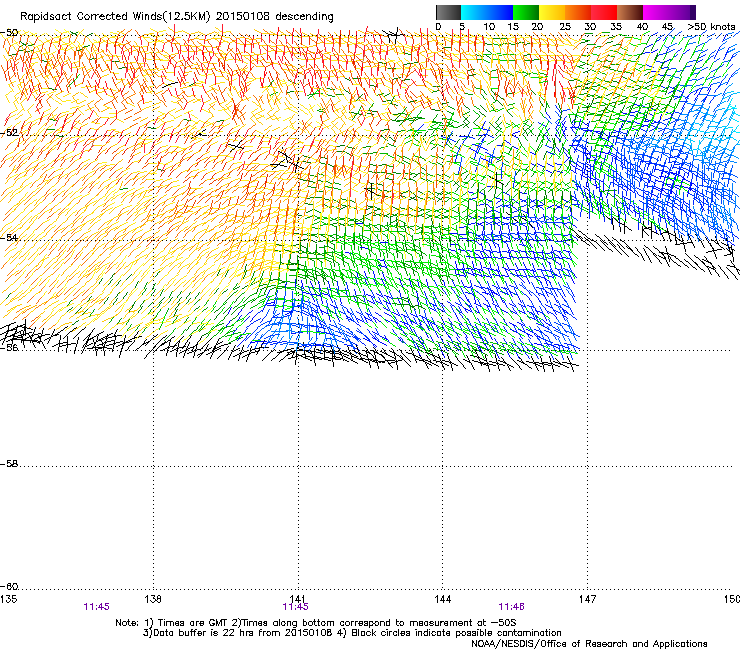Click the 144 longitude axis label
Screen dimensions: 740x650
click(x=443, y=599)
